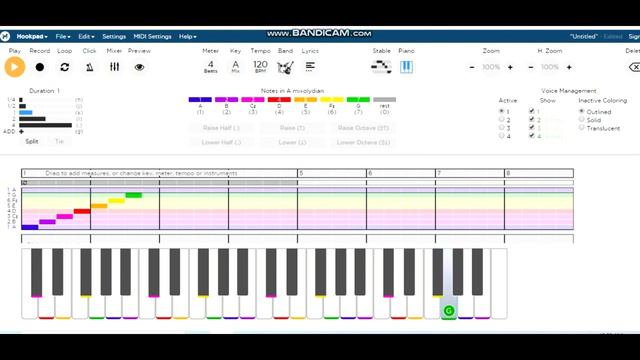Select the duration 4 bar
Image resolution: width=640 pixels, height=360 pixels.
tap(45, 125)
